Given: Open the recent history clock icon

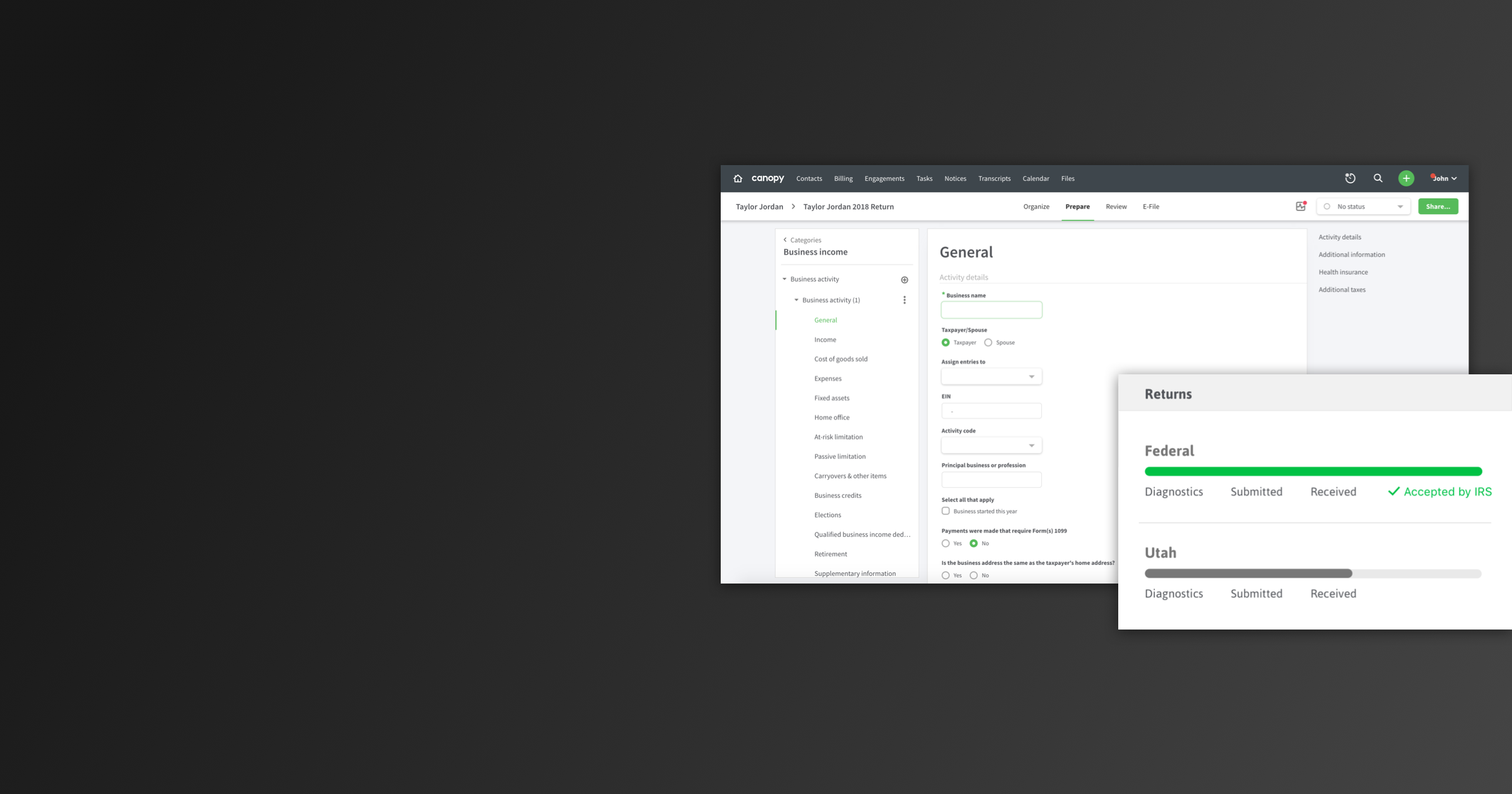Looking at the screenshot, I should point(1350,178).
